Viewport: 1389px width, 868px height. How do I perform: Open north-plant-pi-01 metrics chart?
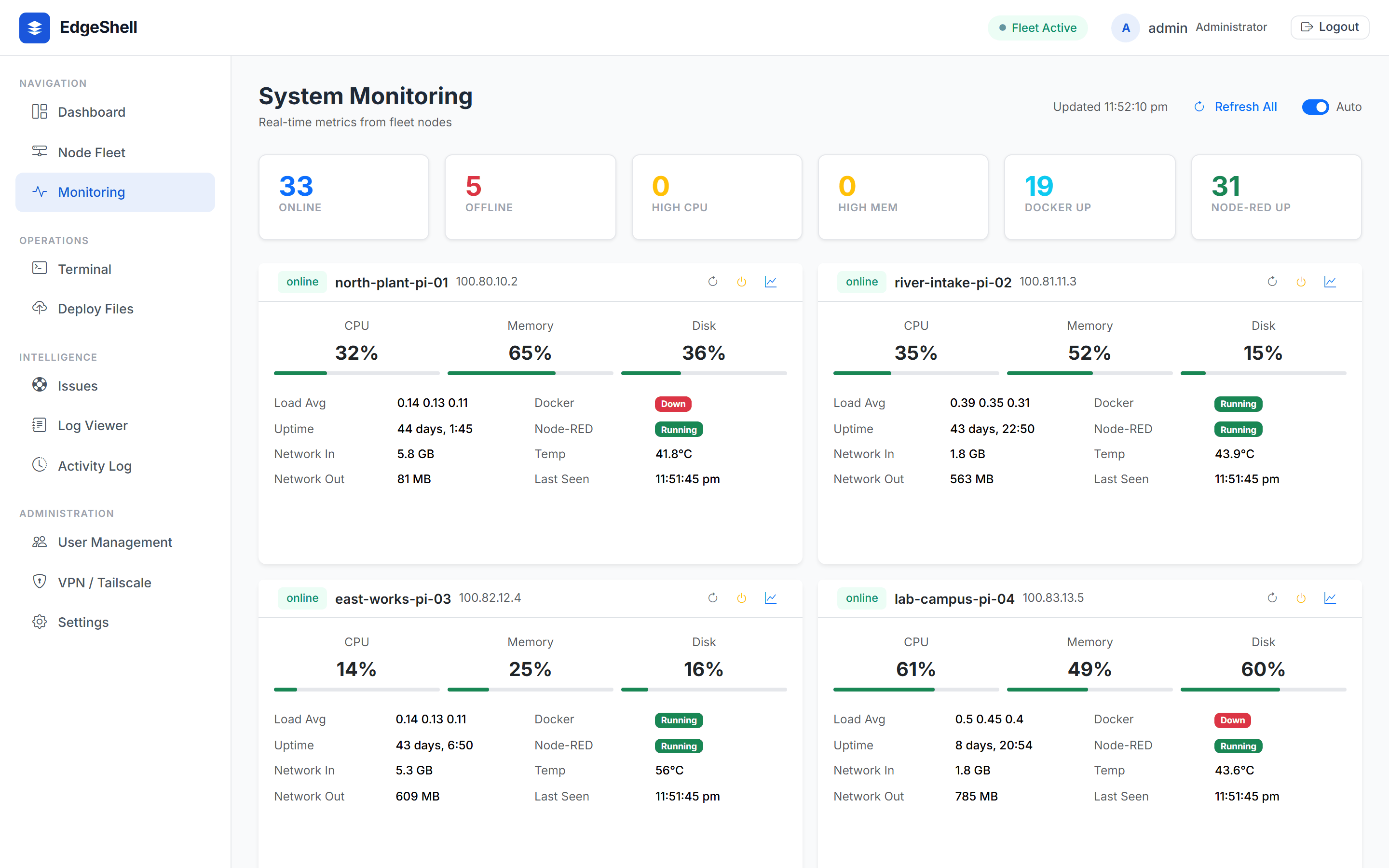tap(770, 281)
